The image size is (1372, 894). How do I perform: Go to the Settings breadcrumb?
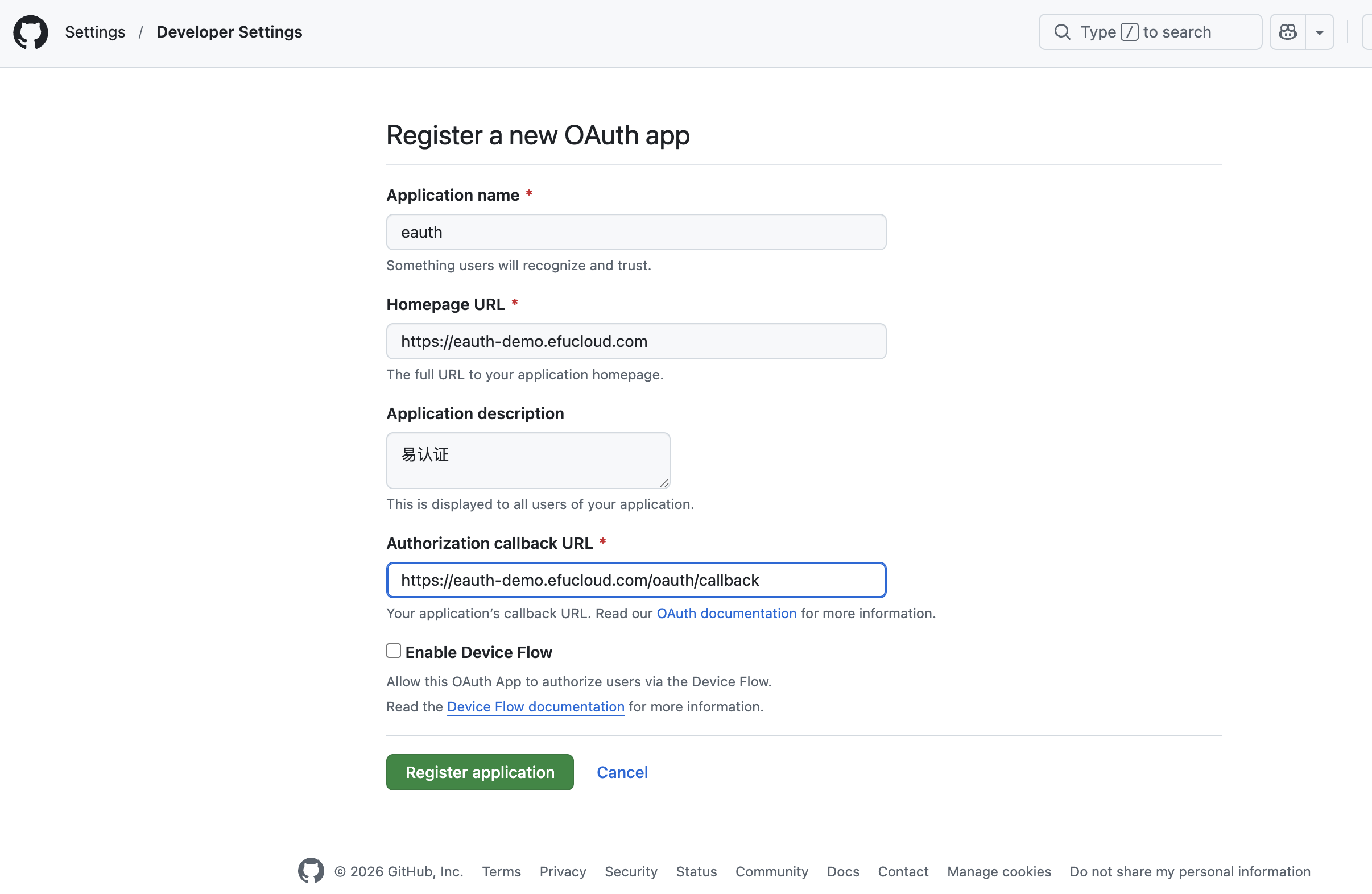pyautogui.click(x=95, y=32)
